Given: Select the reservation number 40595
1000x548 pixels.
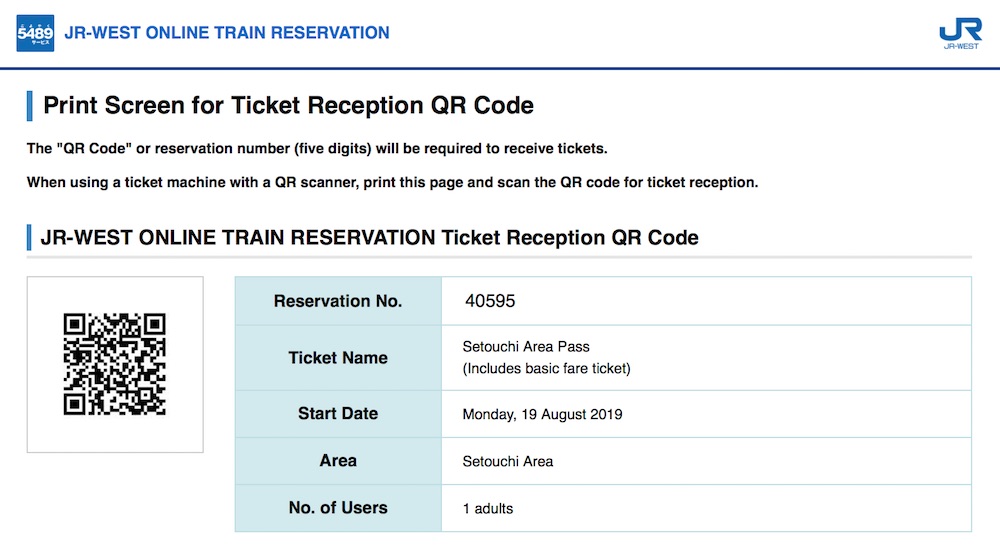Looking at the screenshot, I should tap(490, 301).
